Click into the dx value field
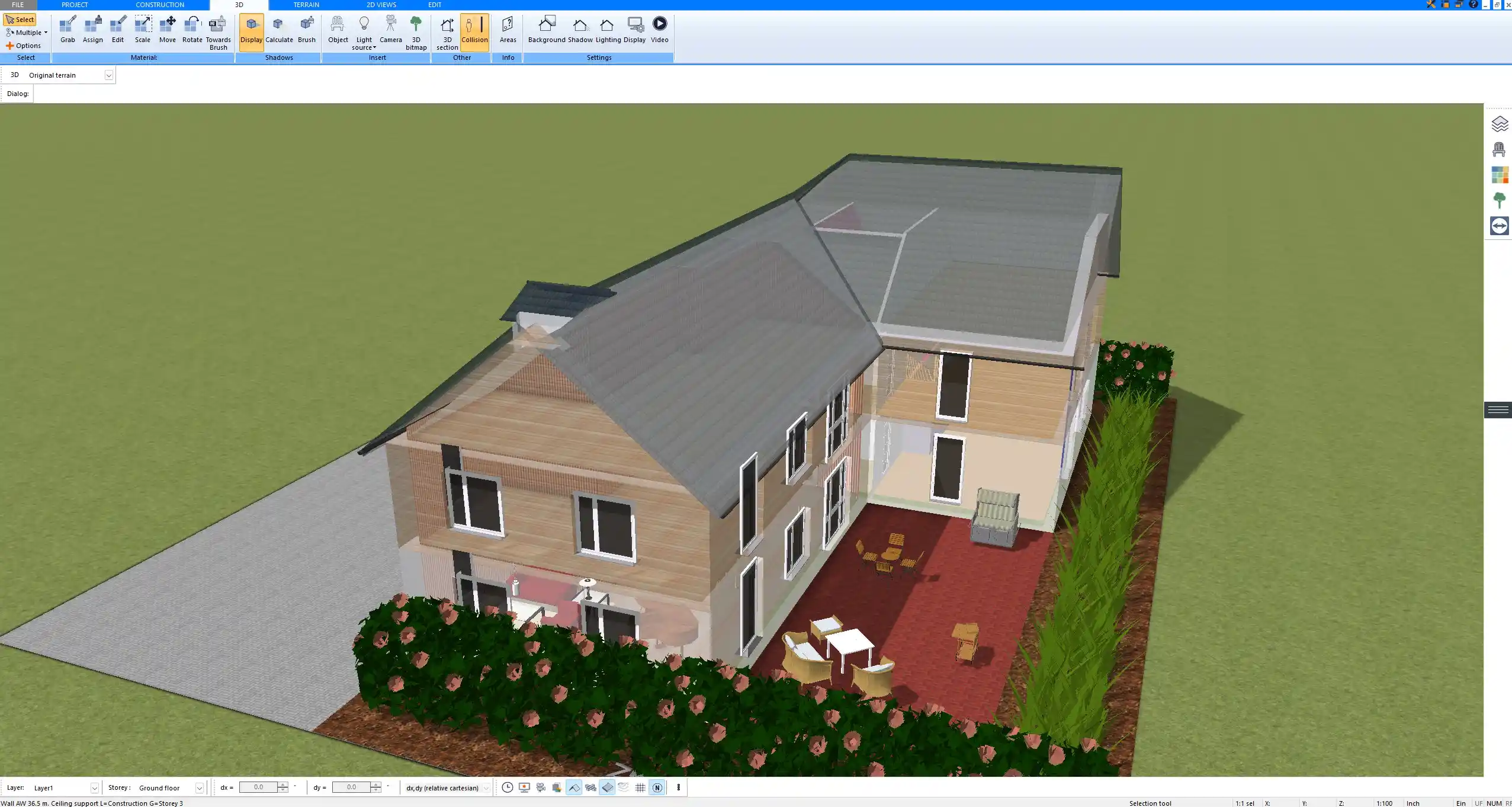Screen dimensions: 1512x807 258,787
